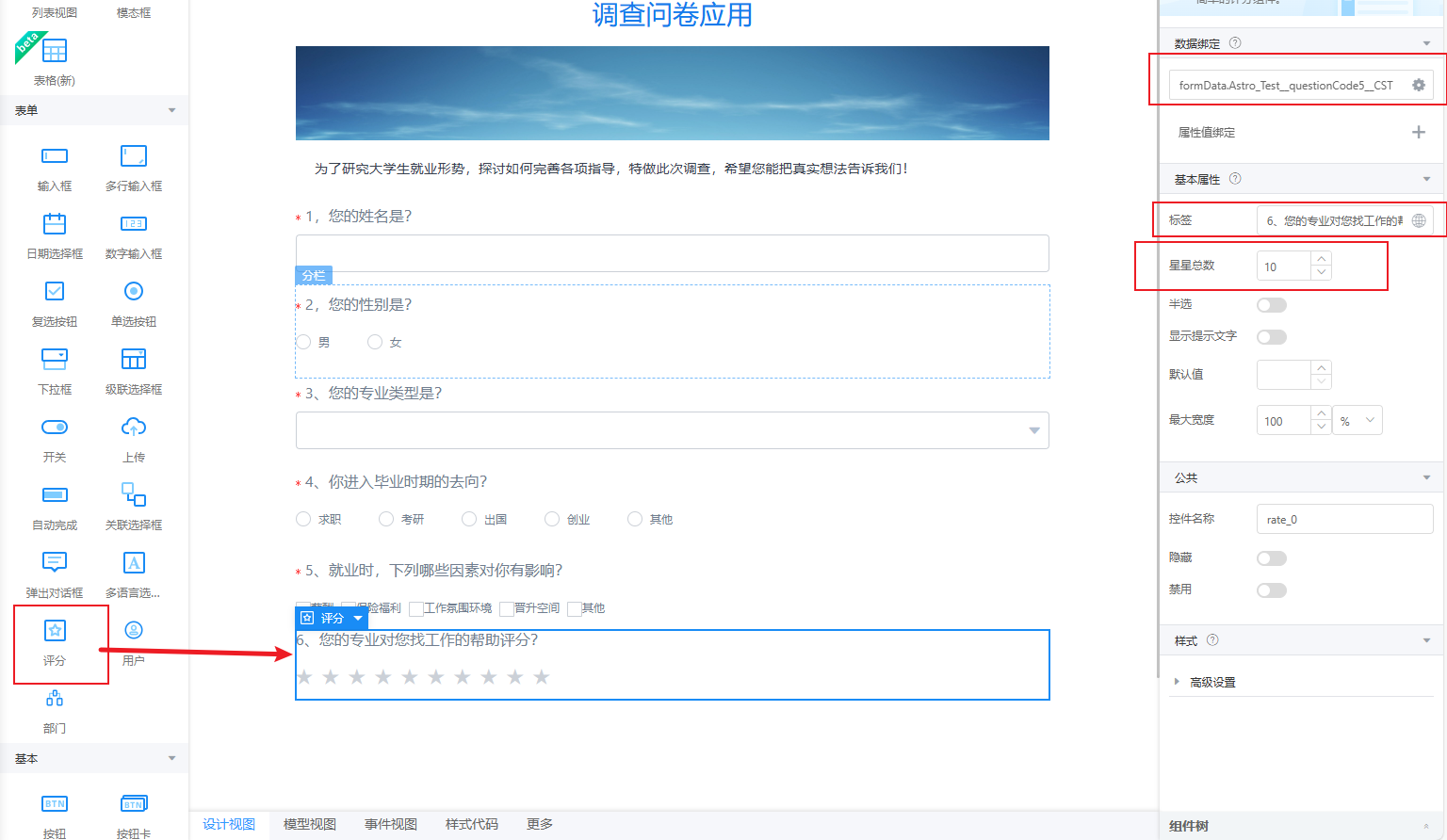Choose the 复选按钮 checkbox component
1447x840 pixels.
55,292
